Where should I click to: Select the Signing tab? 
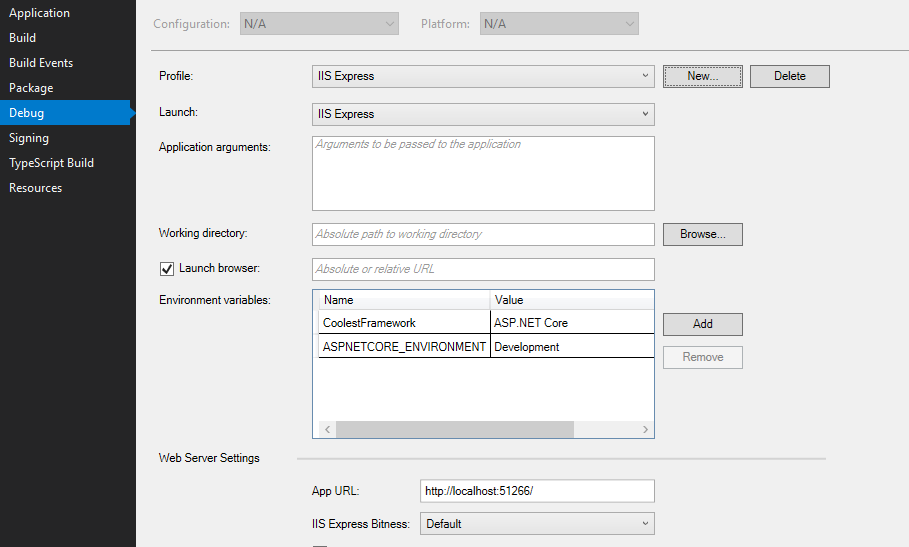coord(29,138)
